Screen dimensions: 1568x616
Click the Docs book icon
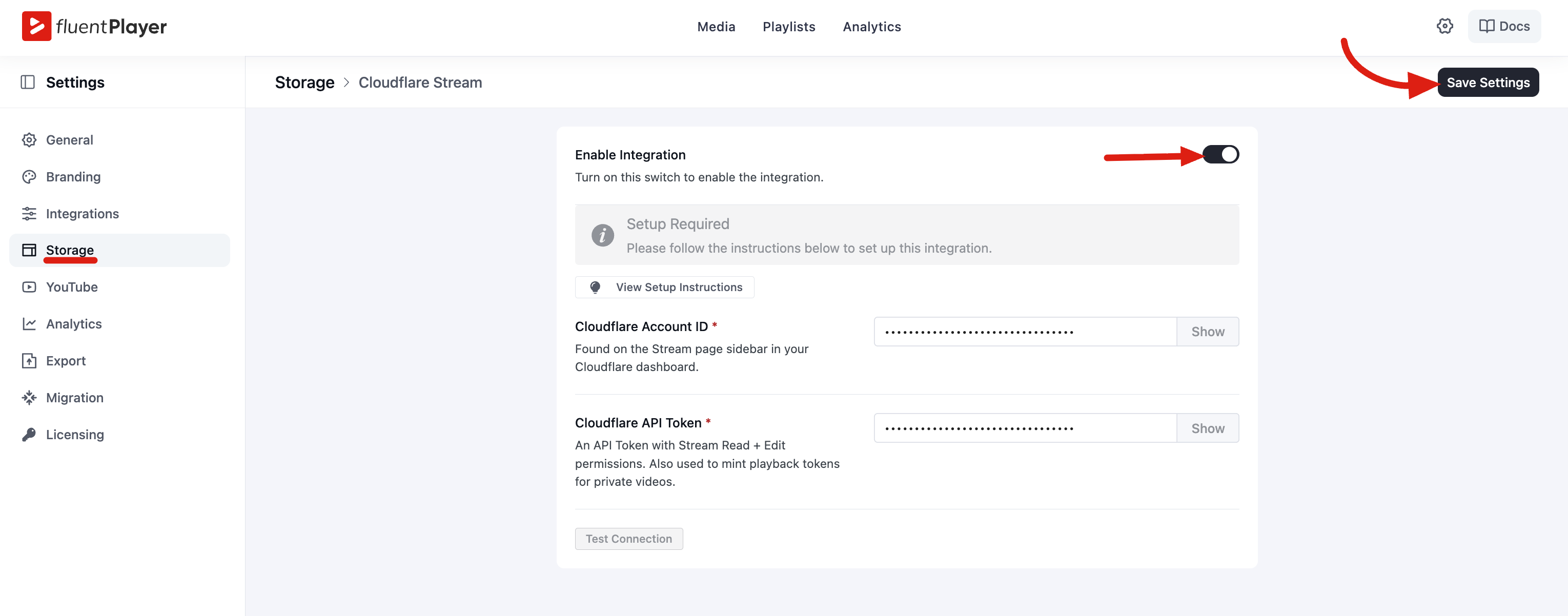point(1486,26)
